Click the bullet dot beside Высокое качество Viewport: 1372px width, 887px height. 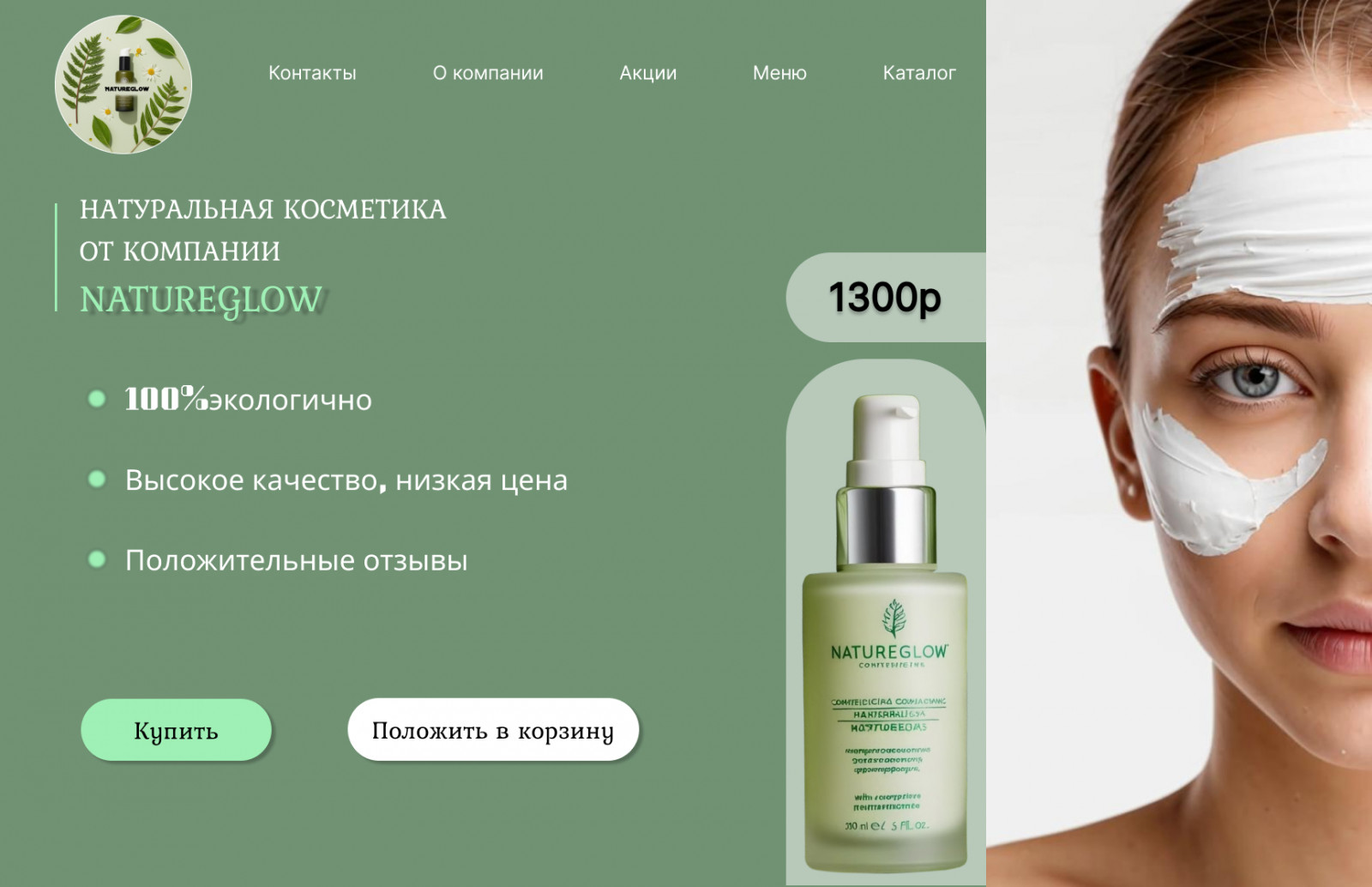(x=97, y=479)
